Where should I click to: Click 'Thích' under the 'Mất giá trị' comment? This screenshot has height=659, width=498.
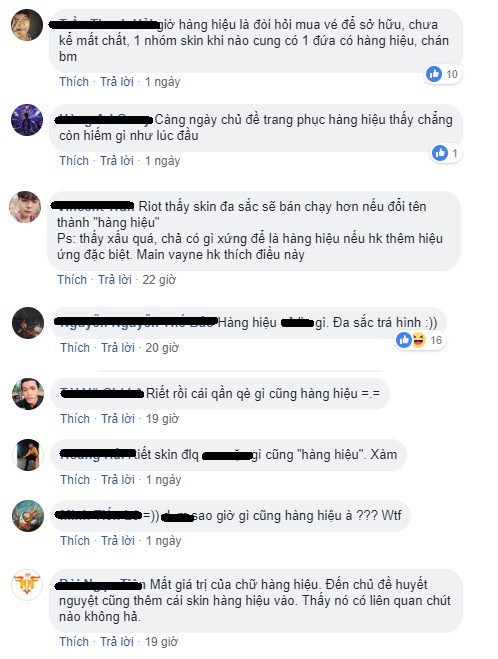click(x=74, y=642)
